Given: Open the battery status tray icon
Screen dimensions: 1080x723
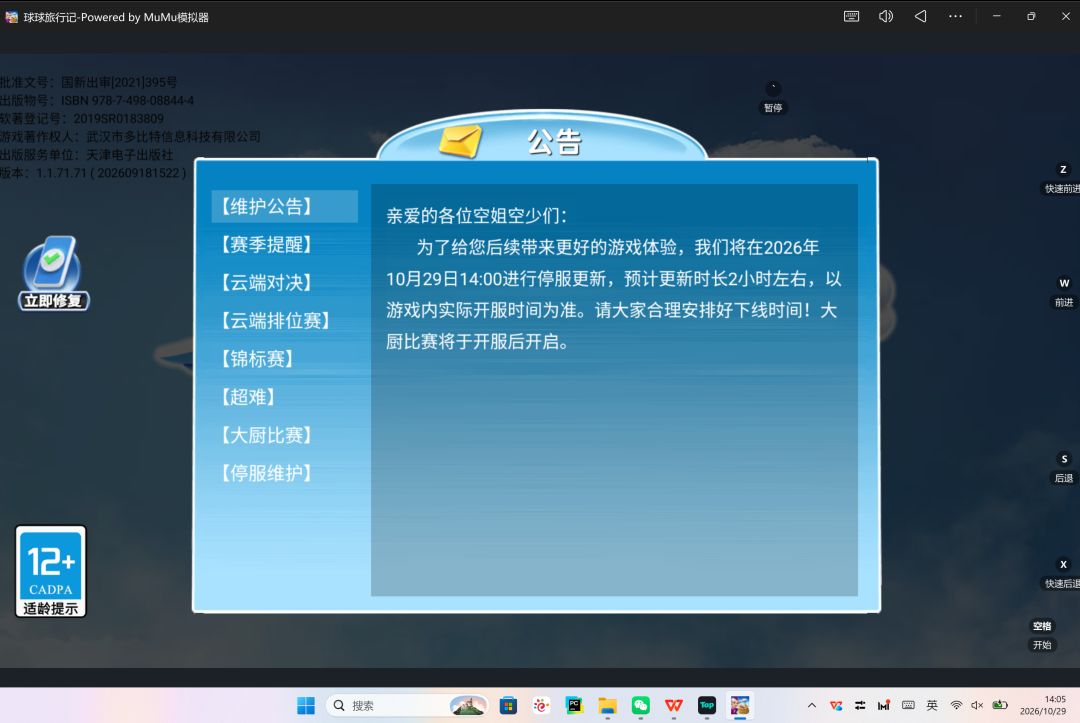Looking at the screenshot, I should pos(999,705).
